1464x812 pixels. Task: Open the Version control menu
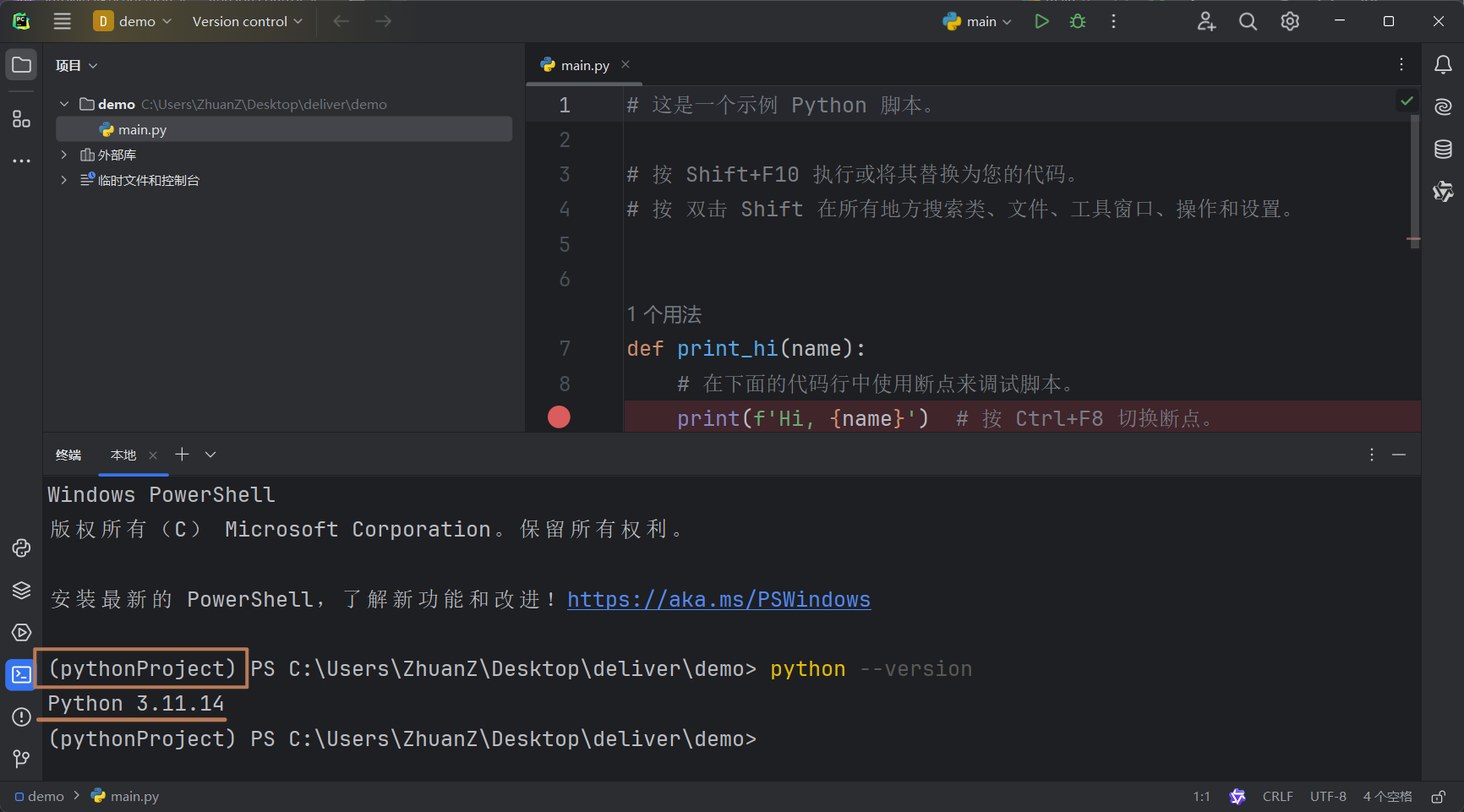click(x=247, y=21)
